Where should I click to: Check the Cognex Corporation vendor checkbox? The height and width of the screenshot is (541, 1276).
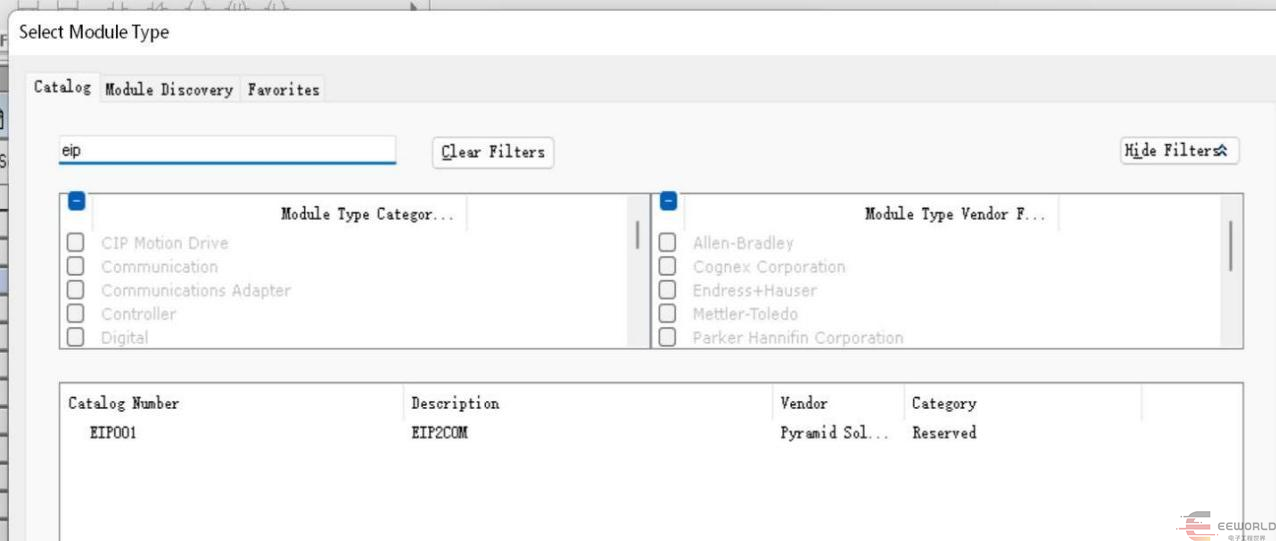tap(667, 267)
